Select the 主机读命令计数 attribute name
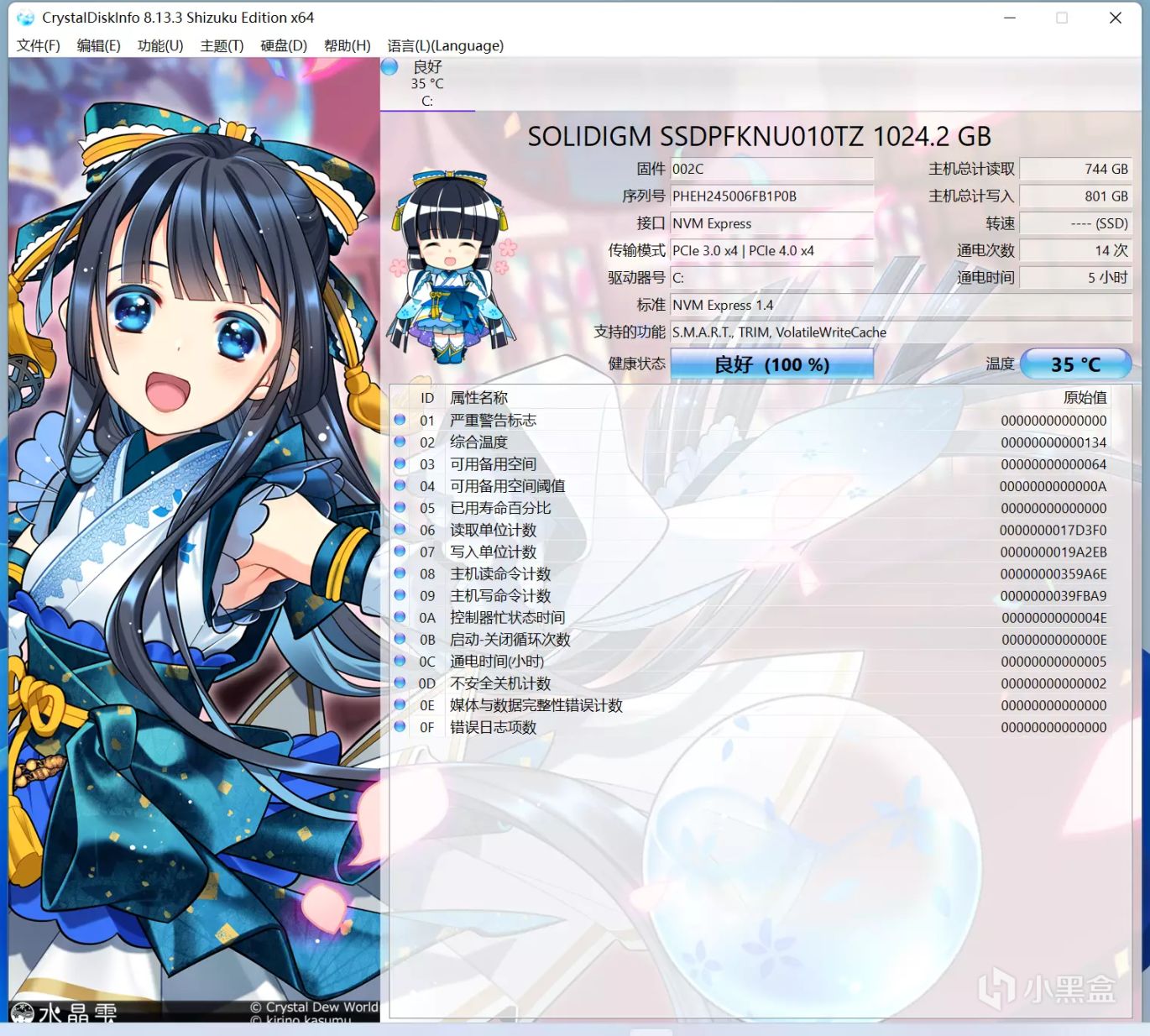 click(500, 573)
